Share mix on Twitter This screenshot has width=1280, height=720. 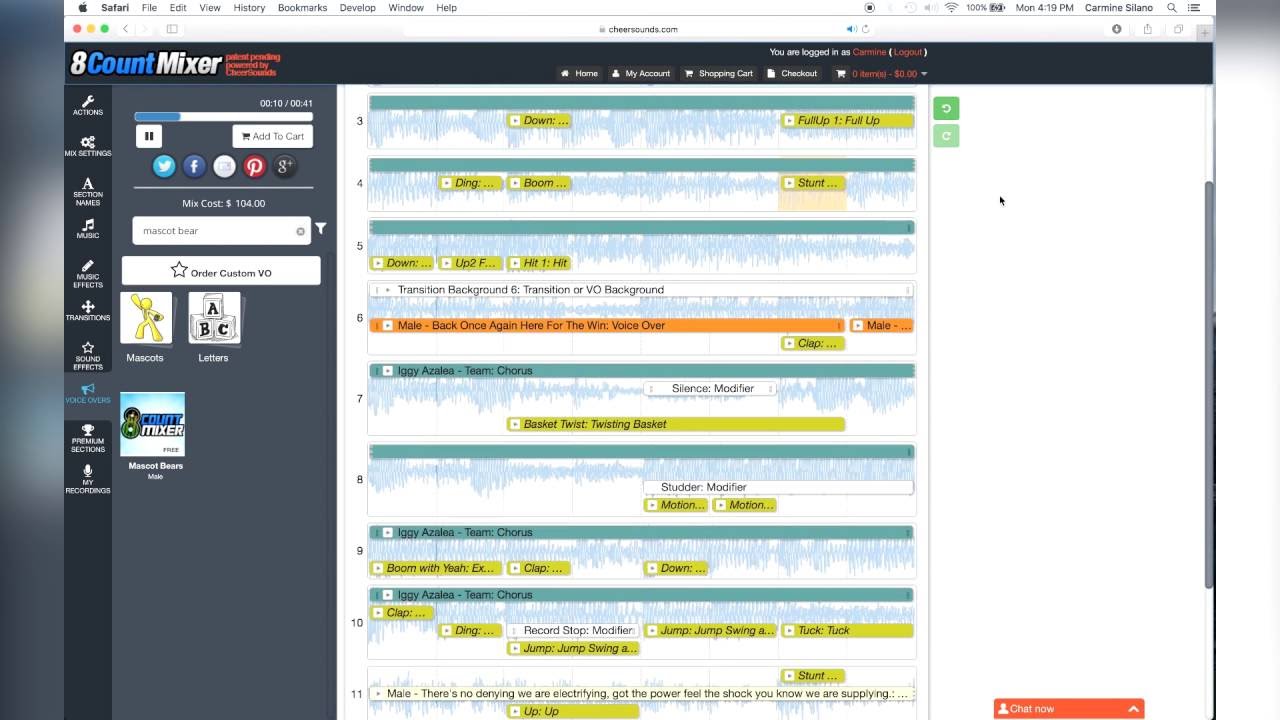coord(164,166)
